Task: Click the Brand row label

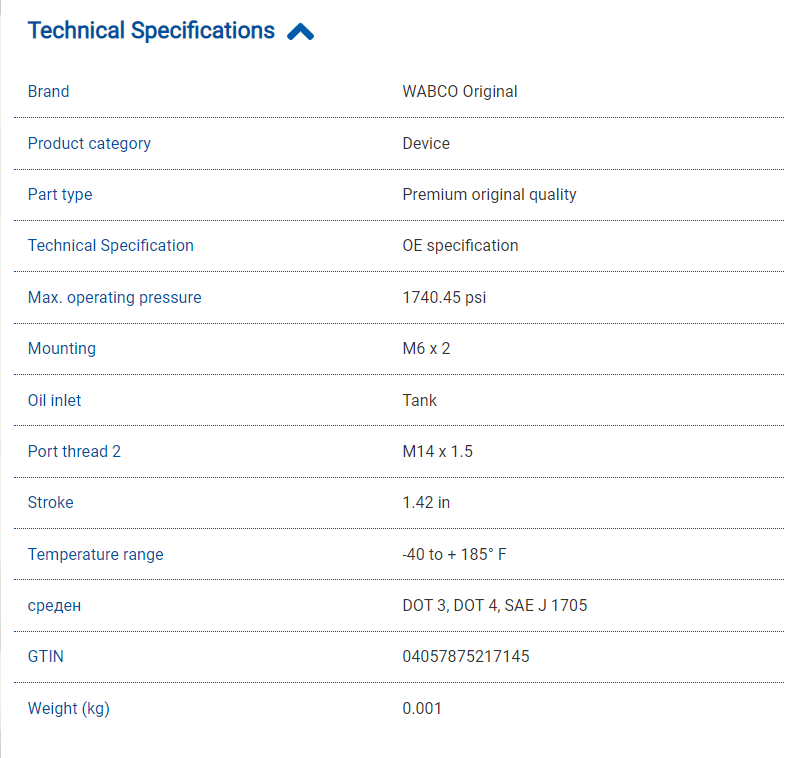Action: click(49, 92)
